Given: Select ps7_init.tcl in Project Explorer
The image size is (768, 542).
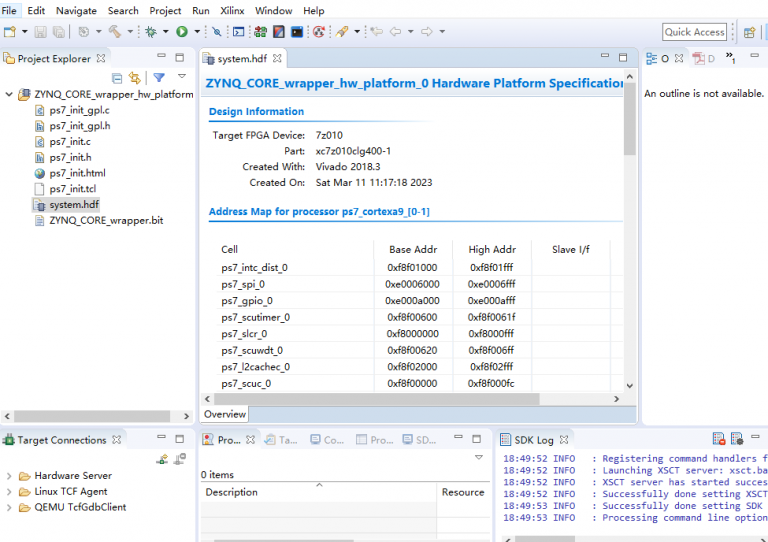Looking at the screenshot, I should point(72,189).
